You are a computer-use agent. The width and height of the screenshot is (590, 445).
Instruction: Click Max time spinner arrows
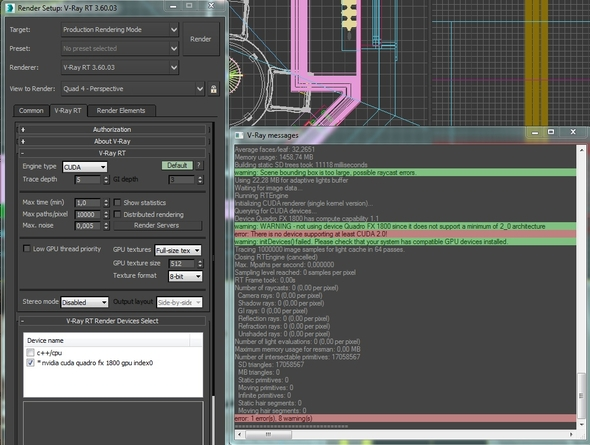click(x=106, y=203)
